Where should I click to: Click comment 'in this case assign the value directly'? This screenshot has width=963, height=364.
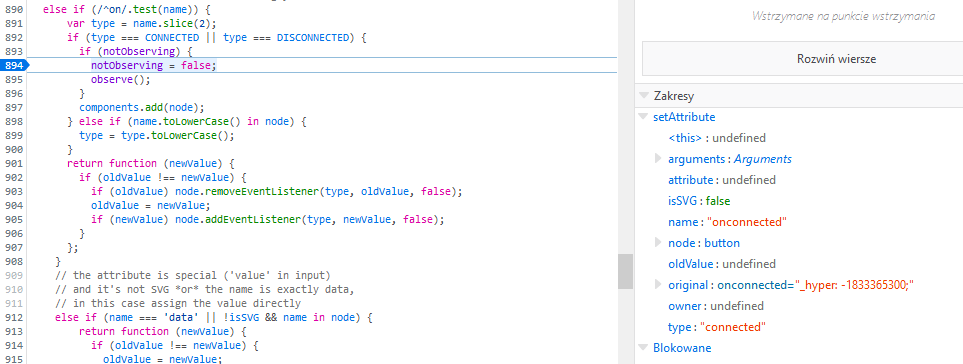(178, 303)
